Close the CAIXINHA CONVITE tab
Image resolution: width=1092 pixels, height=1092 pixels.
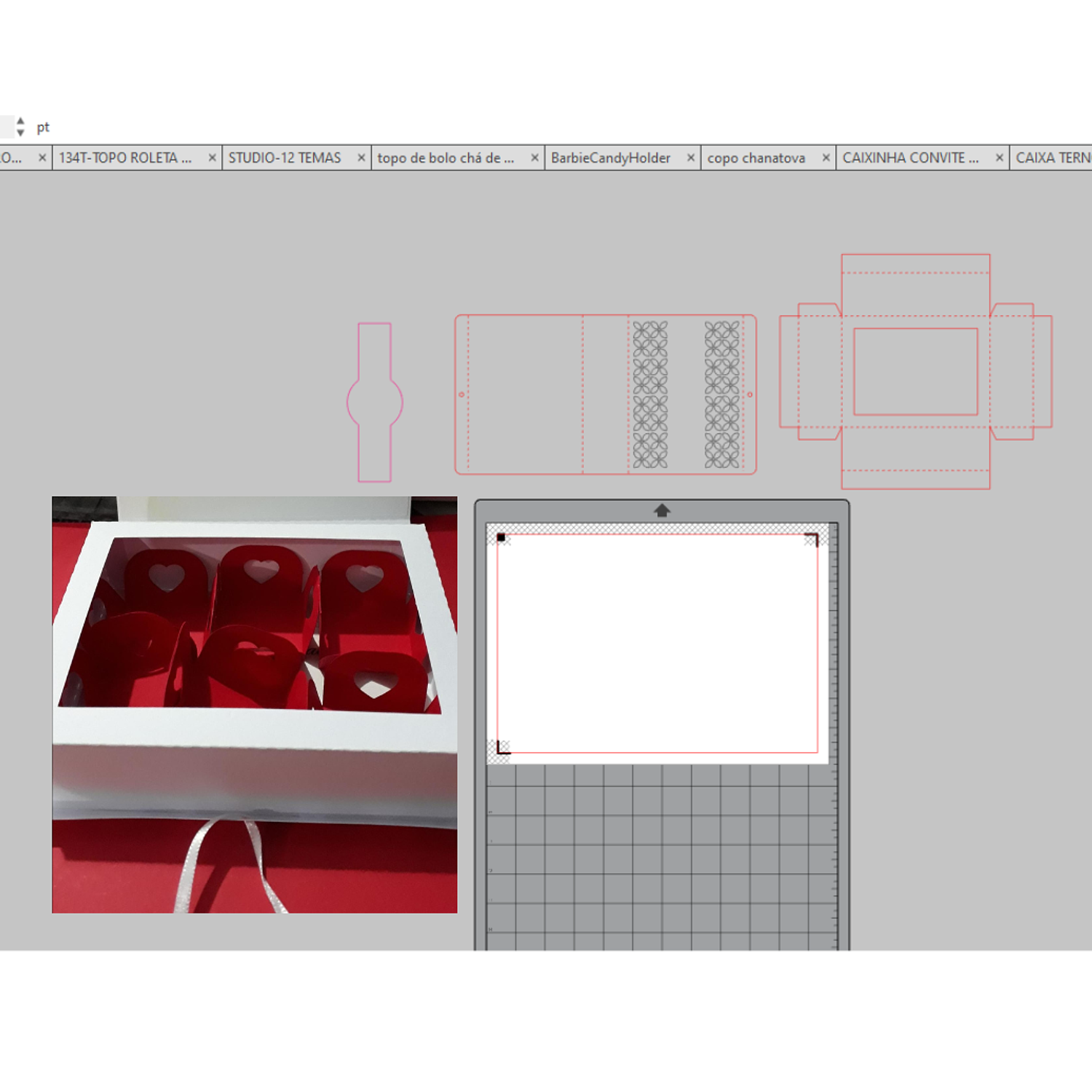click(x=1000, y=158)
